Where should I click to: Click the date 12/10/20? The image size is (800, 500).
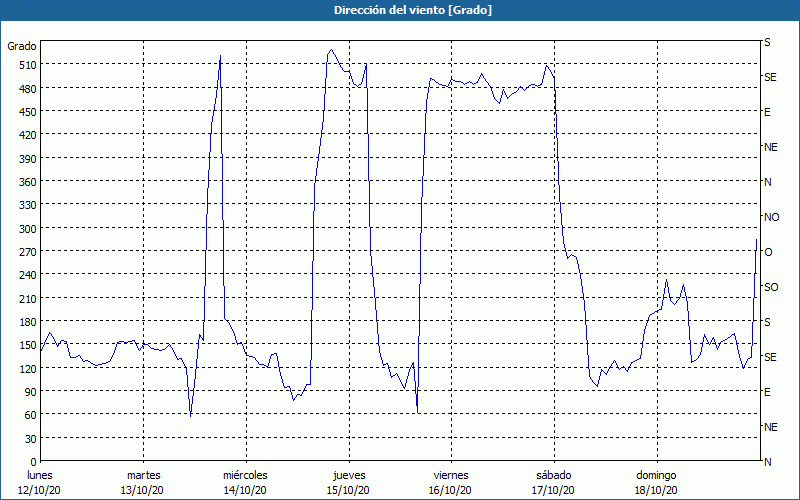[39, 490]
